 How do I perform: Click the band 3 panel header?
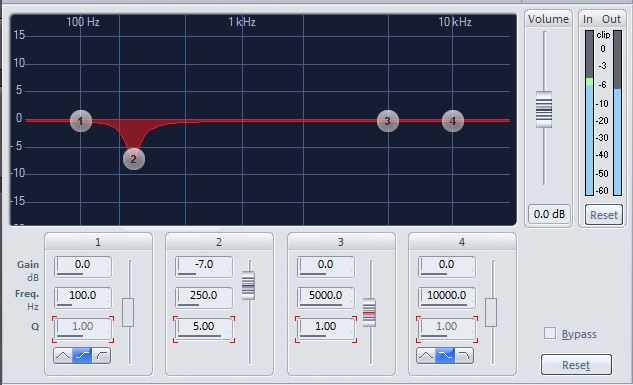click(341, 242)
